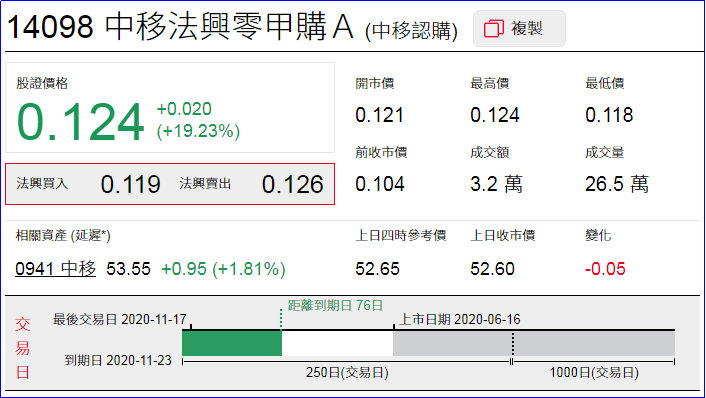This screenshot has height=398, width=706.
Task: Click the 上市日期 2020-06-16 marker
Action: (460, 320)
